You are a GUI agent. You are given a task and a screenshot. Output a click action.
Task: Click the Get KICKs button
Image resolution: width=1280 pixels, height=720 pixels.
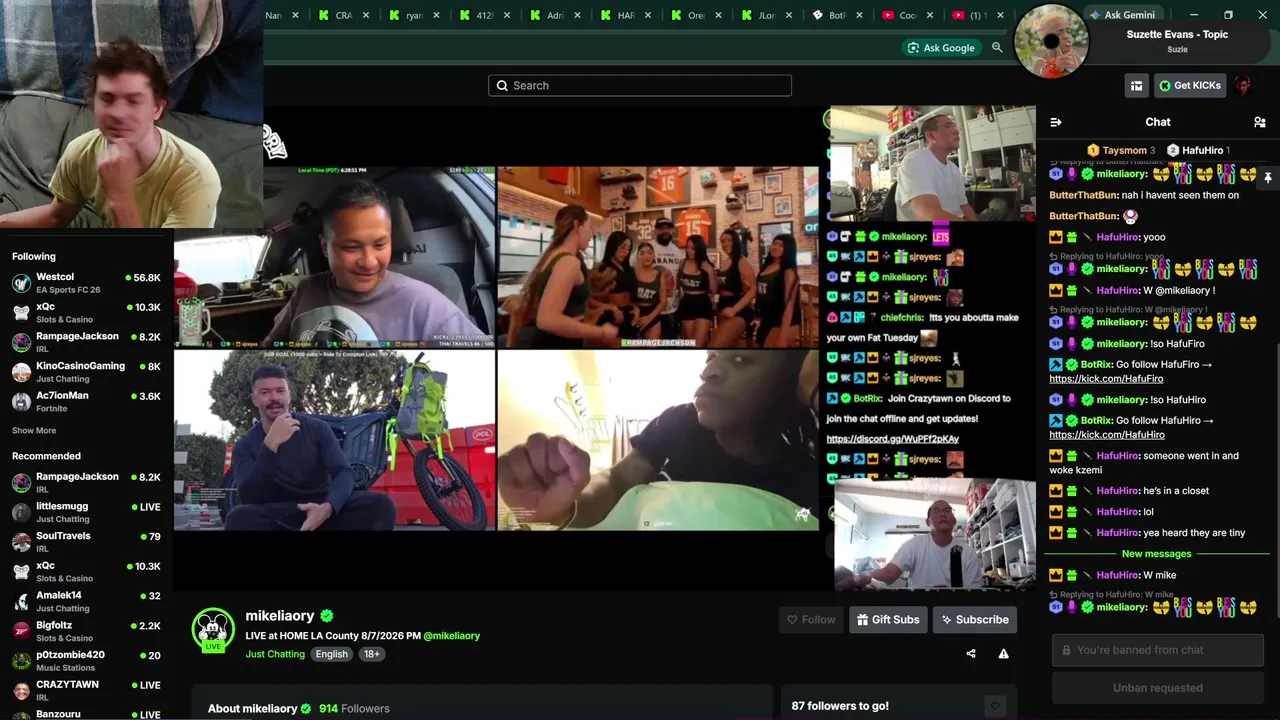tap(1190, 86)
